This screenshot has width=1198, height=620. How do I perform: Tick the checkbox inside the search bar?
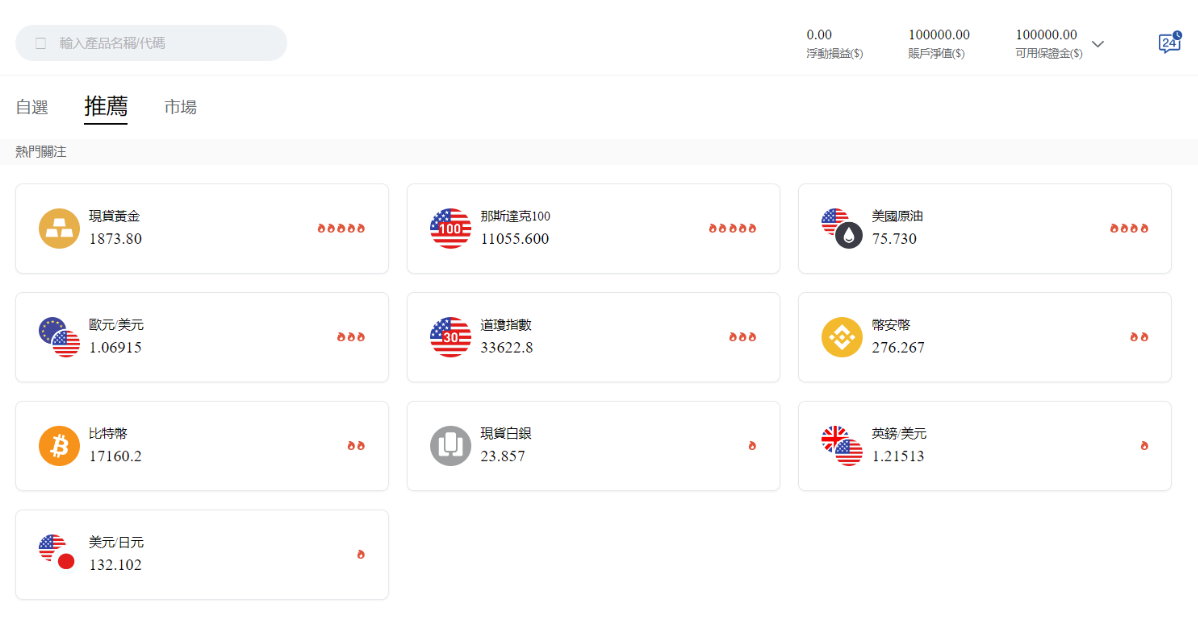[x=38, y=42]
